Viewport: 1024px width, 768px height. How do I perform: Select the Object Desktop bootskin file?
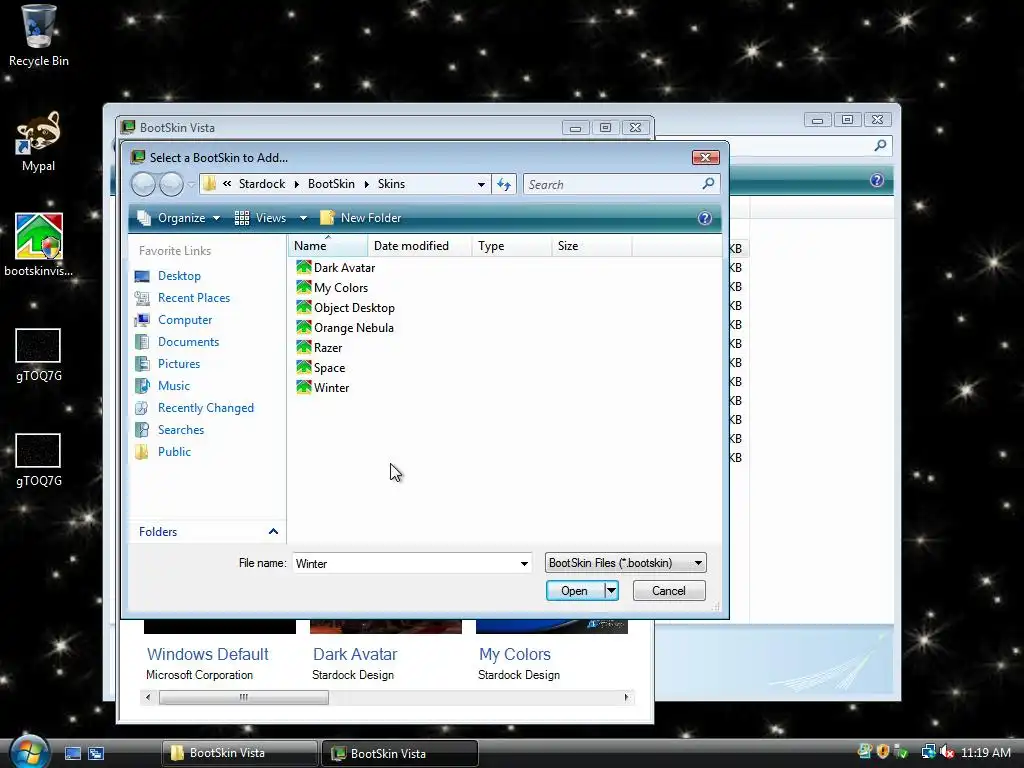pos(345,308)
